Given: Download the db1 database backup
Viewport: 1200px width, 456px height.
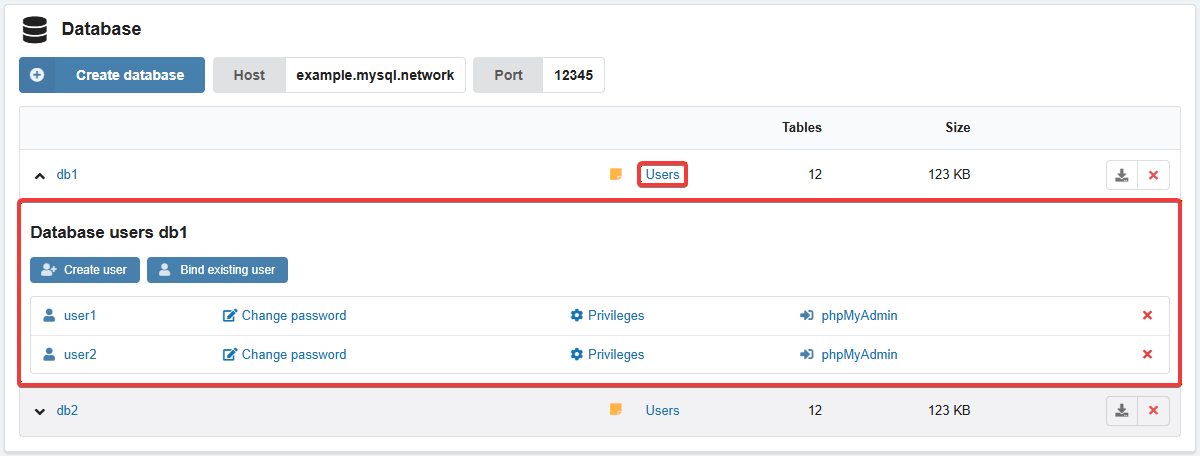Looking at the screenshot, I should click(1122, 175).
